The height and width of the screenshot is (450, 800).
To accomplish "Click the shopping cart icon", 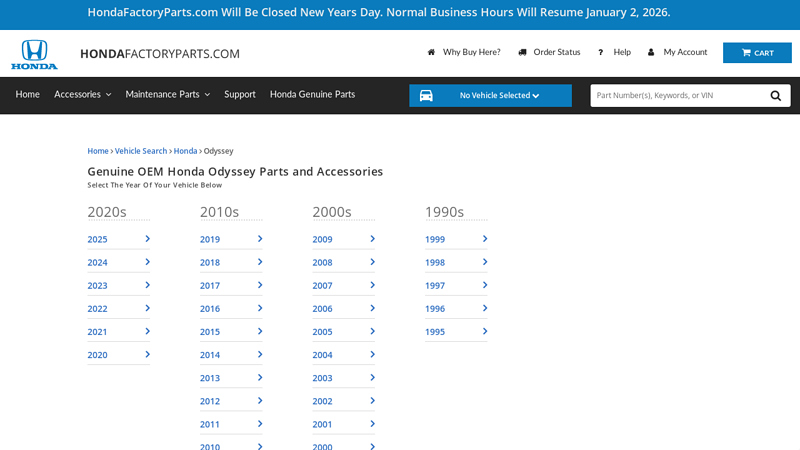I will [746, 53].
